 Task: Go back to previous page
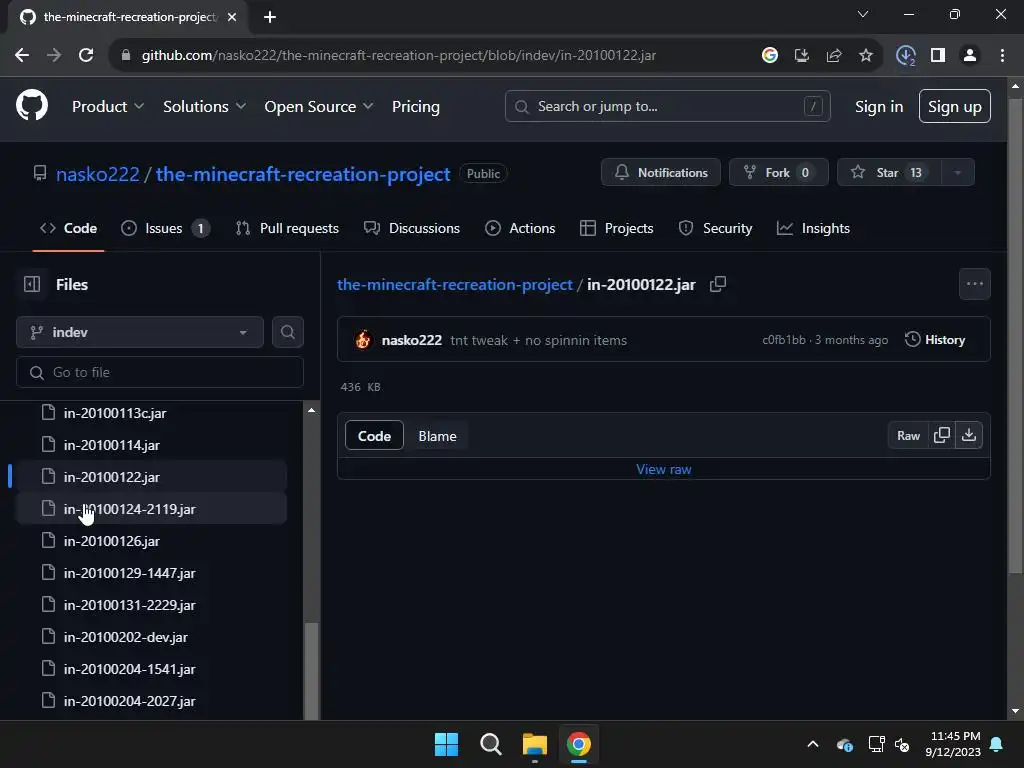tap(22, 56)
